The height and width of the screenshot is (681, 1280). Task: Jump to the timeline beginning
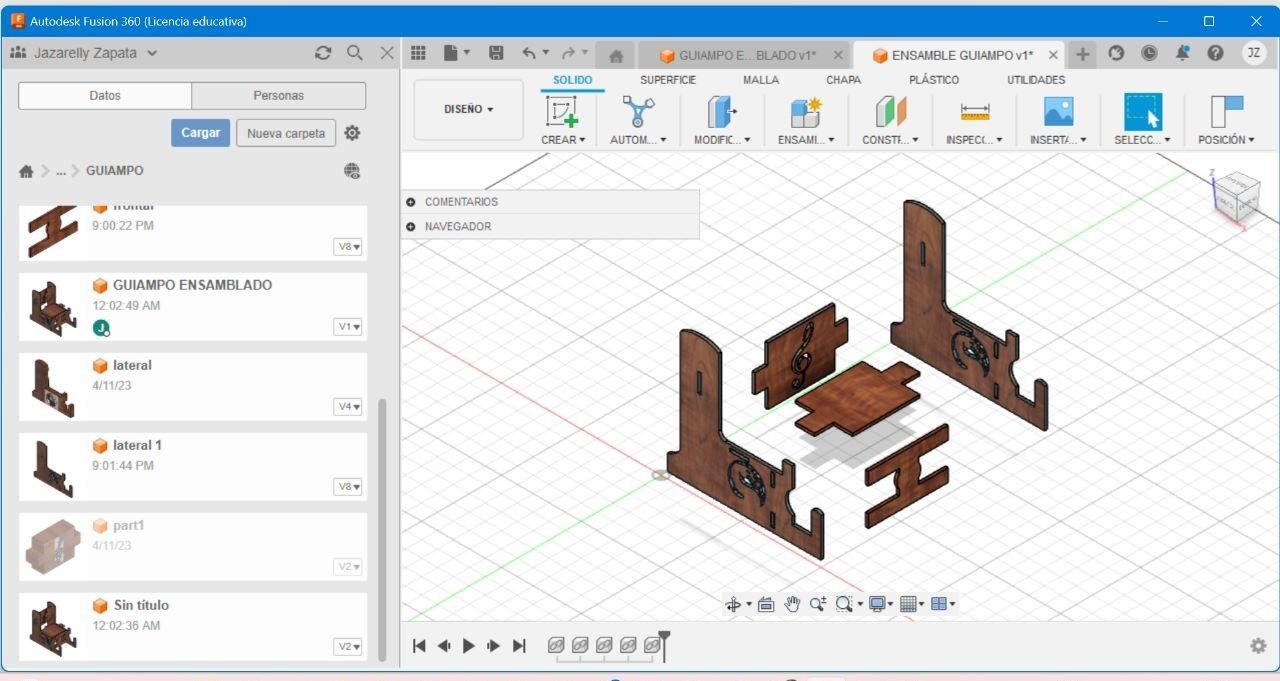click(x=420, y=646)
